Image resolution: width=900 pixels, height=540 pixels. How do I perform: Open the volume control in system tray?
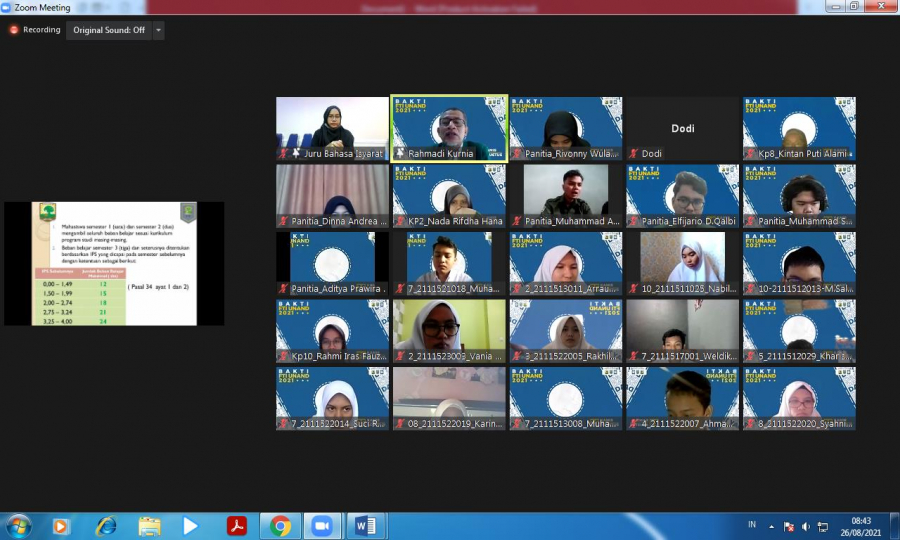click(806, 526)
